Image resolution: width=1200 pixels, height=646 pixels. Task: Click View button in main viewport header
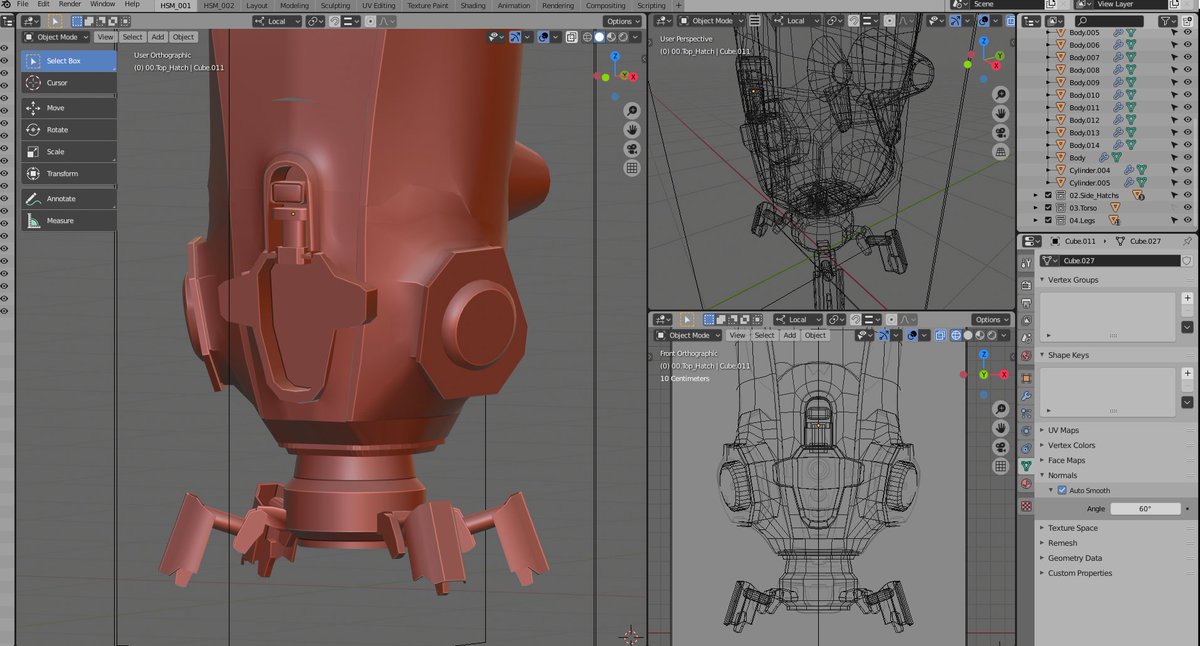(105, 37)
